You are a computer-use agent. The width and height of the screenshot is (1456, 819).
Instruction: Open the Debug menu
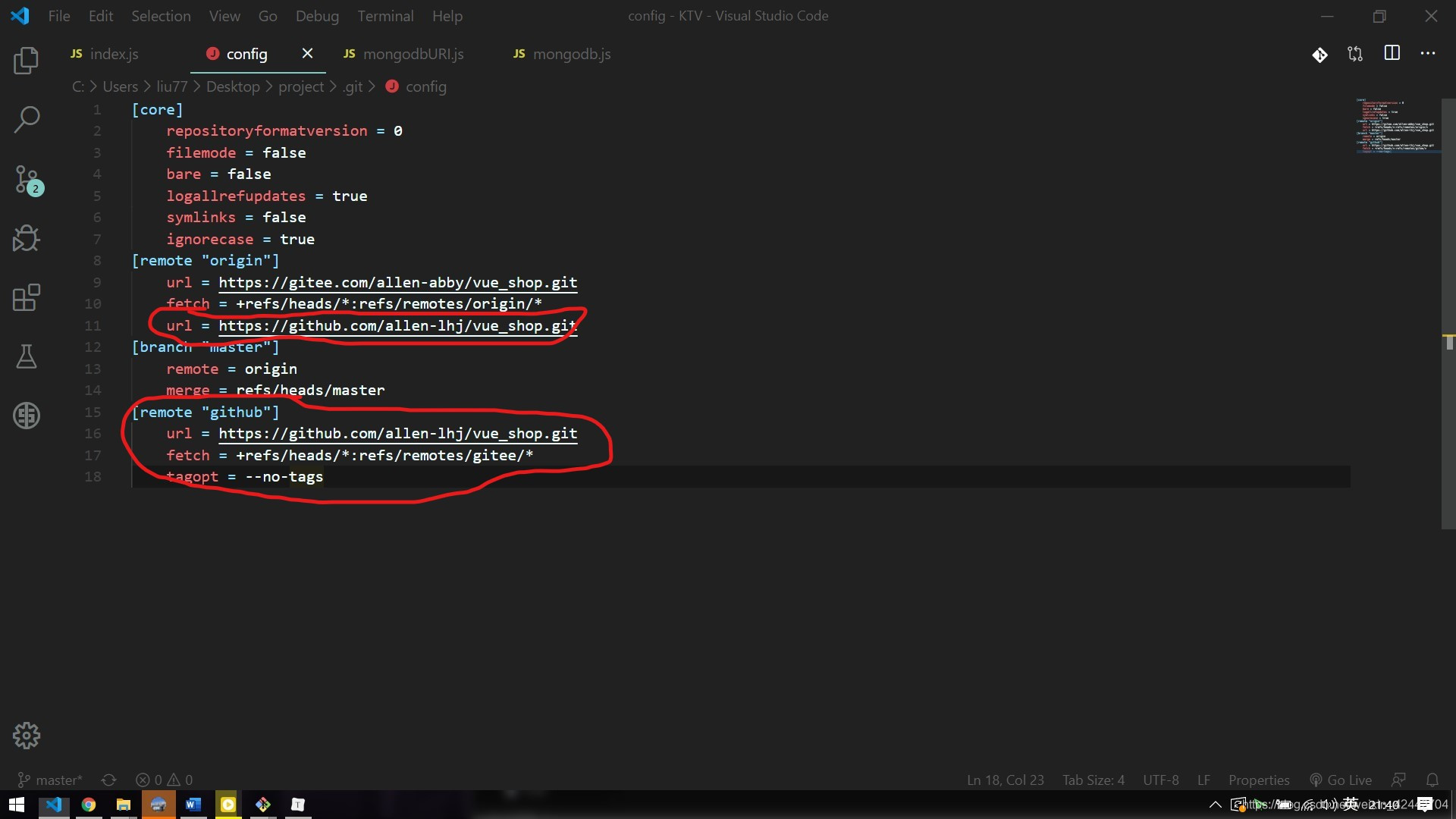point(317,16)
